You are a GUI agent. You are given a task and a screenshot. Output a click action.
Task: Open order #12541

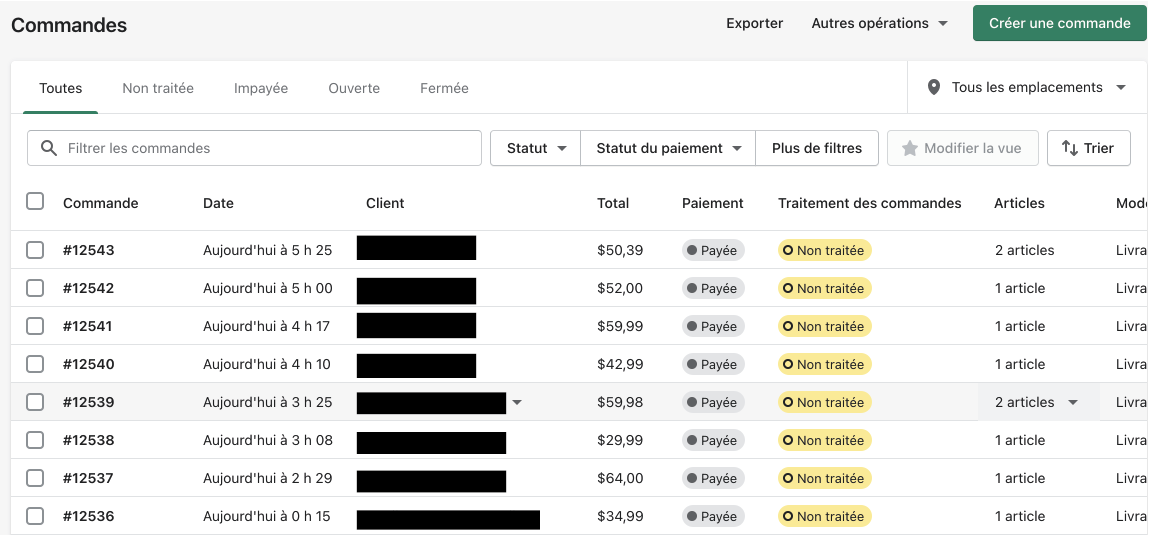pos(88,327)
